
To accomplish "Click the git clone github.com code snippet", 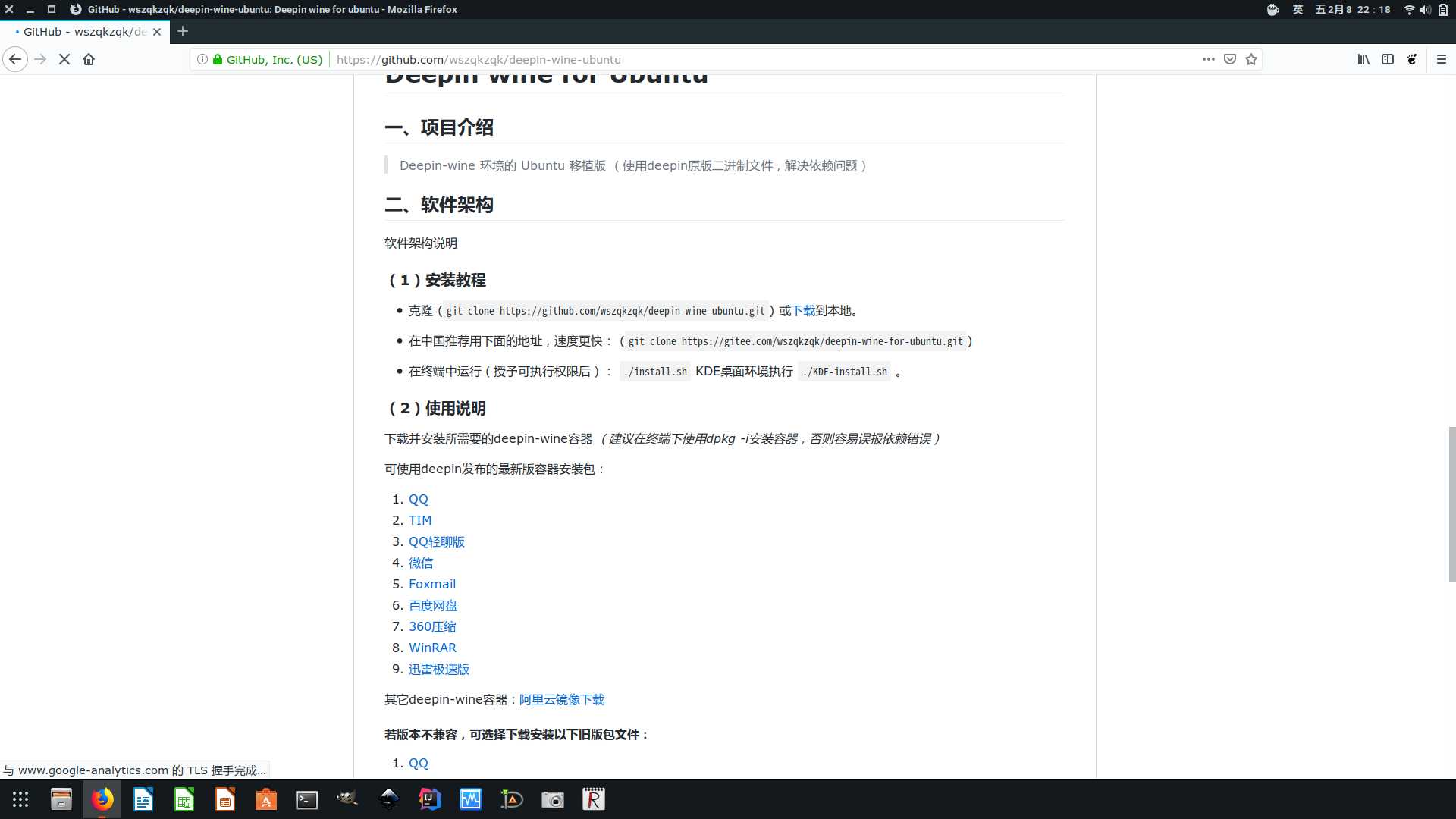I will pos(605,311).
